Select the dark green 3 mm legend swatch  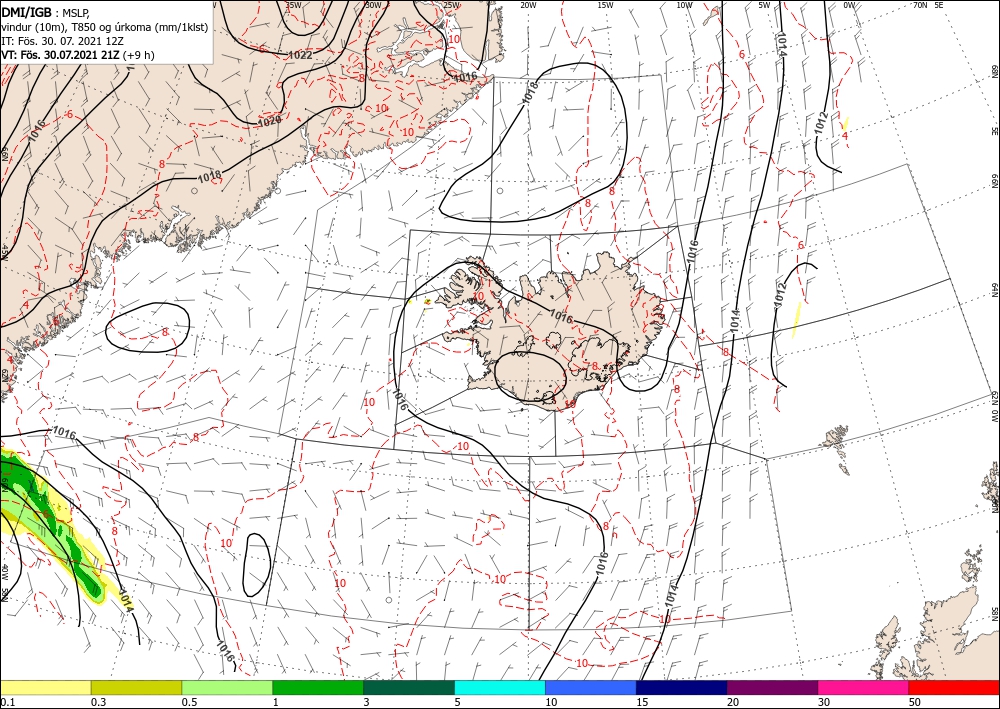pyautogui.click(x=409, y=687)
